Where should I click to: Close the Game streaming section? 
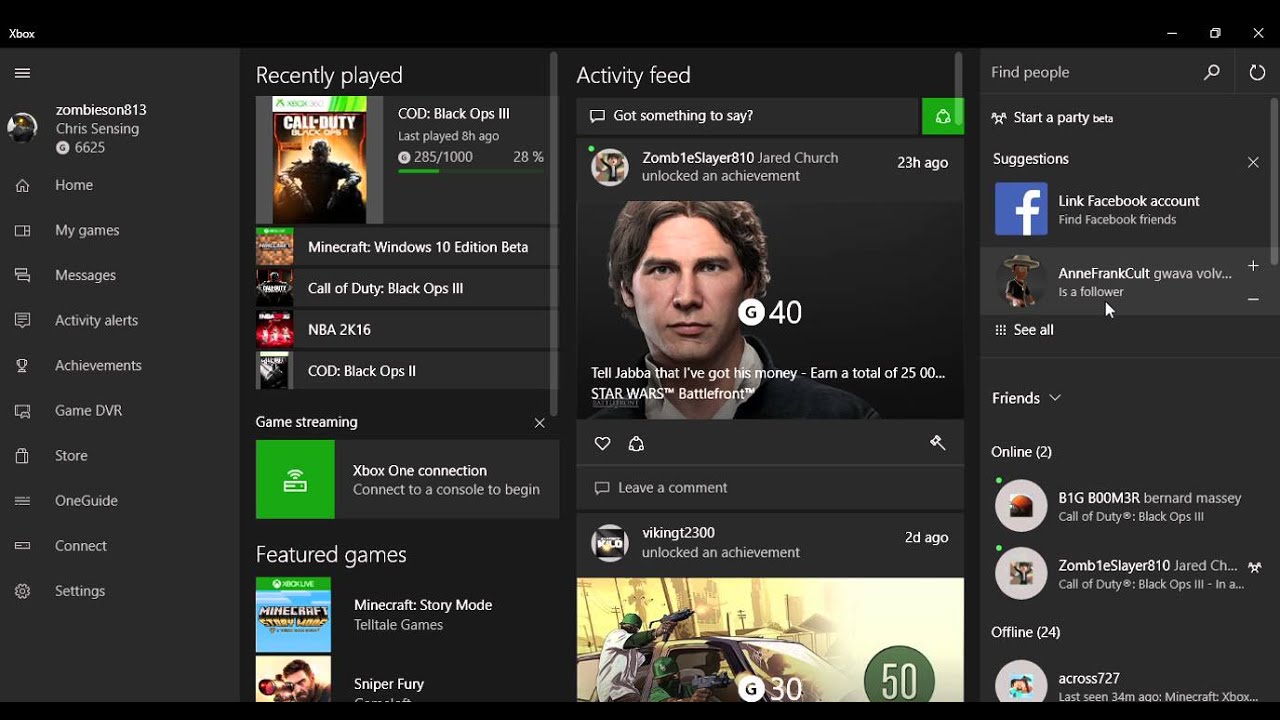(540, 423)
